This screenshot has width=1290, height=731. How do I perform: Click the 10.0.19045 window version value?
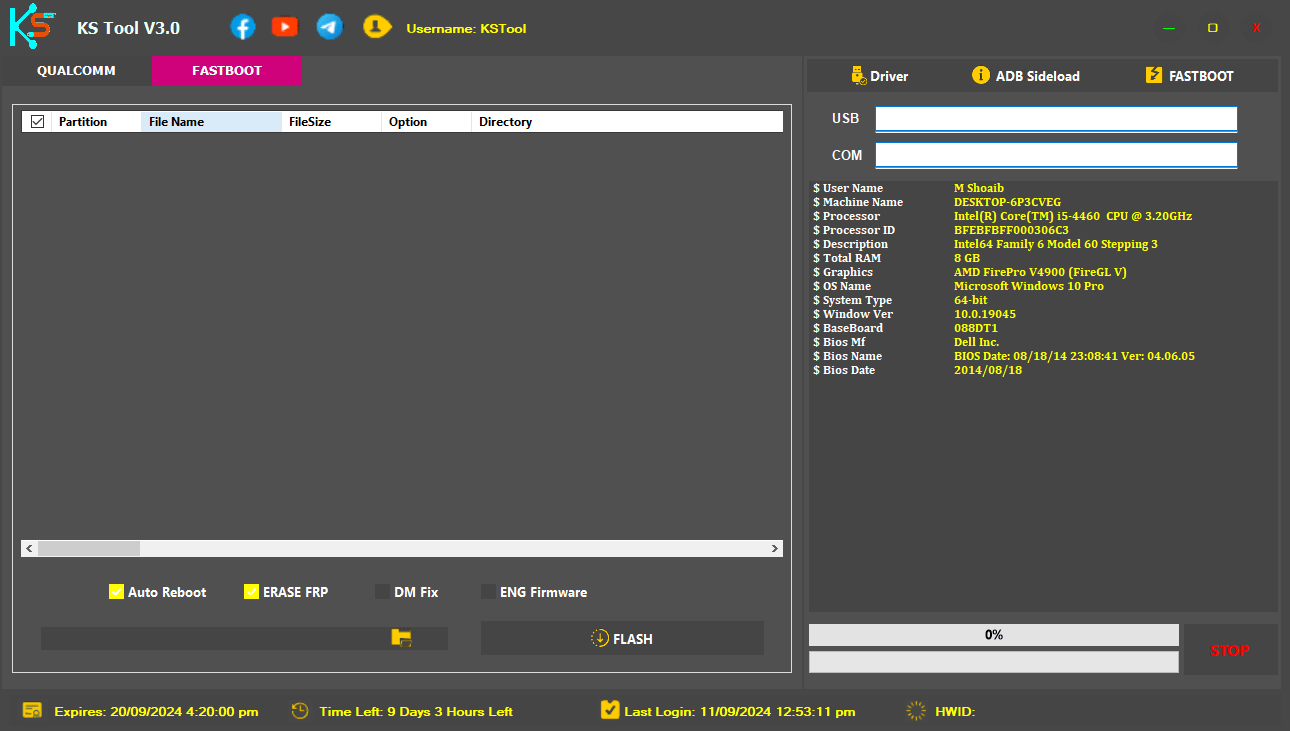click(984, 314)
